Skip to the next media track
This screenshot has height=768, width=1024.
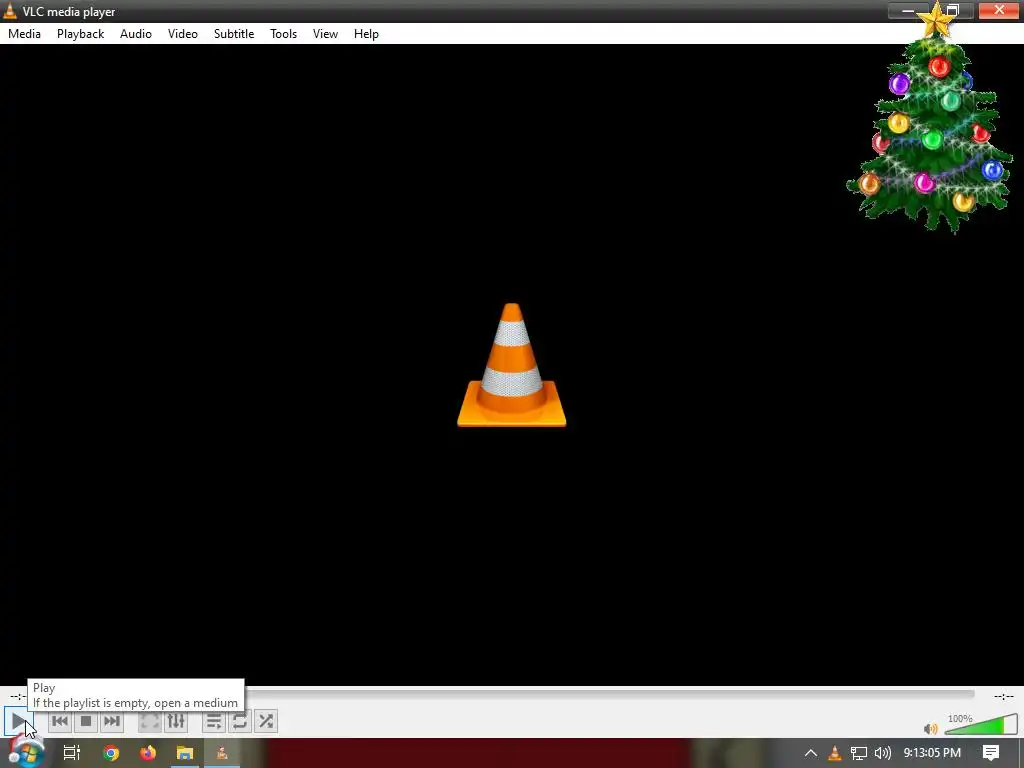(112, 721)
